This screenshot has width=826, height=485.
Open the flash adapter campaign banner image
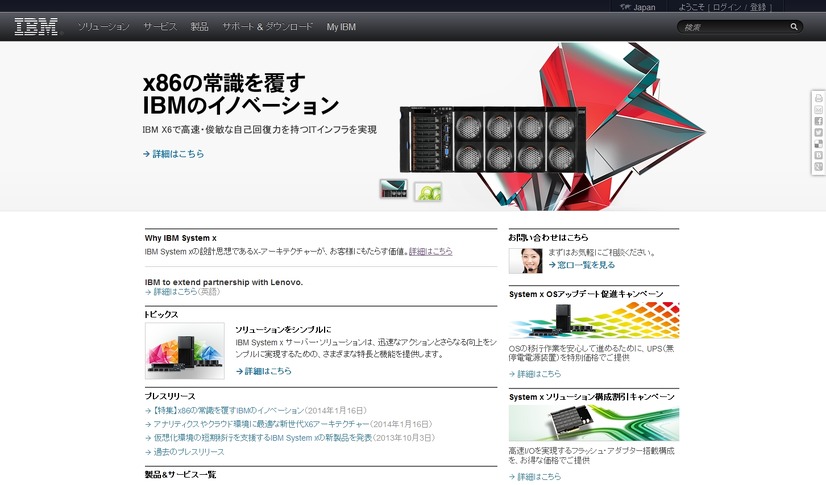coord(594,423)
